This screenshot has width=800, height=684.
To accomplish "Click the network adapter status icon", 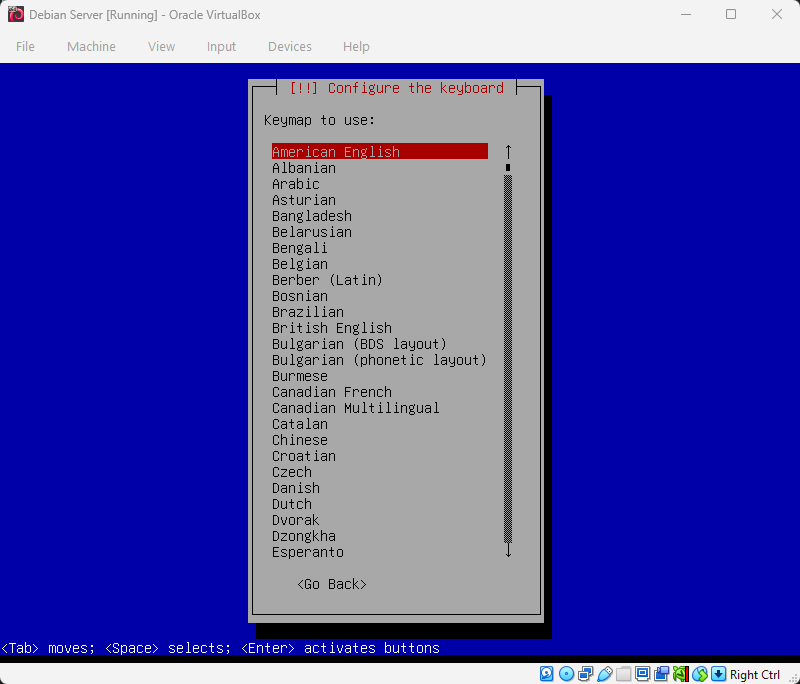I will pos(587,674).
